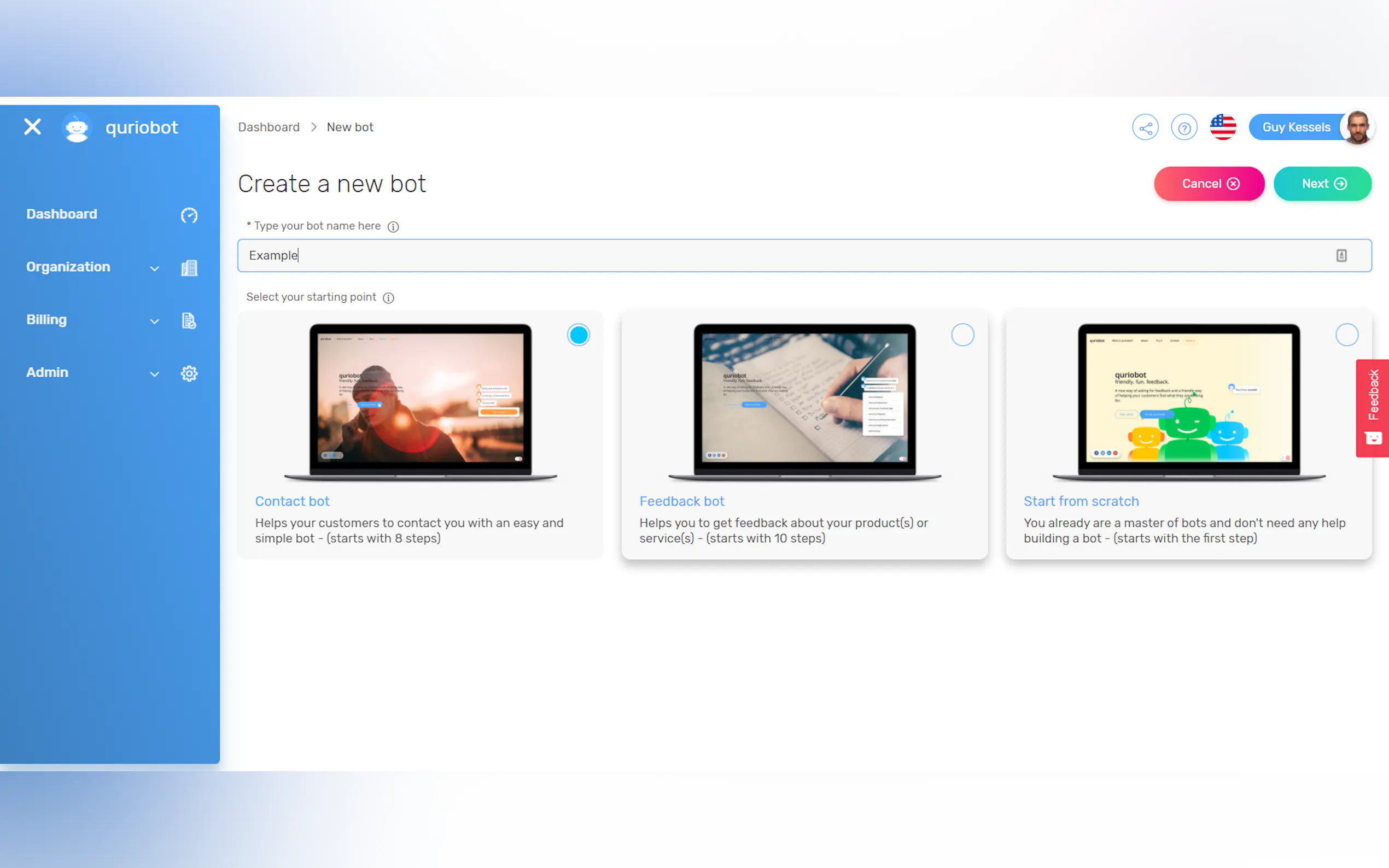Select Start from scratch radio button

pyautogui.click(x=1346, y=335)
